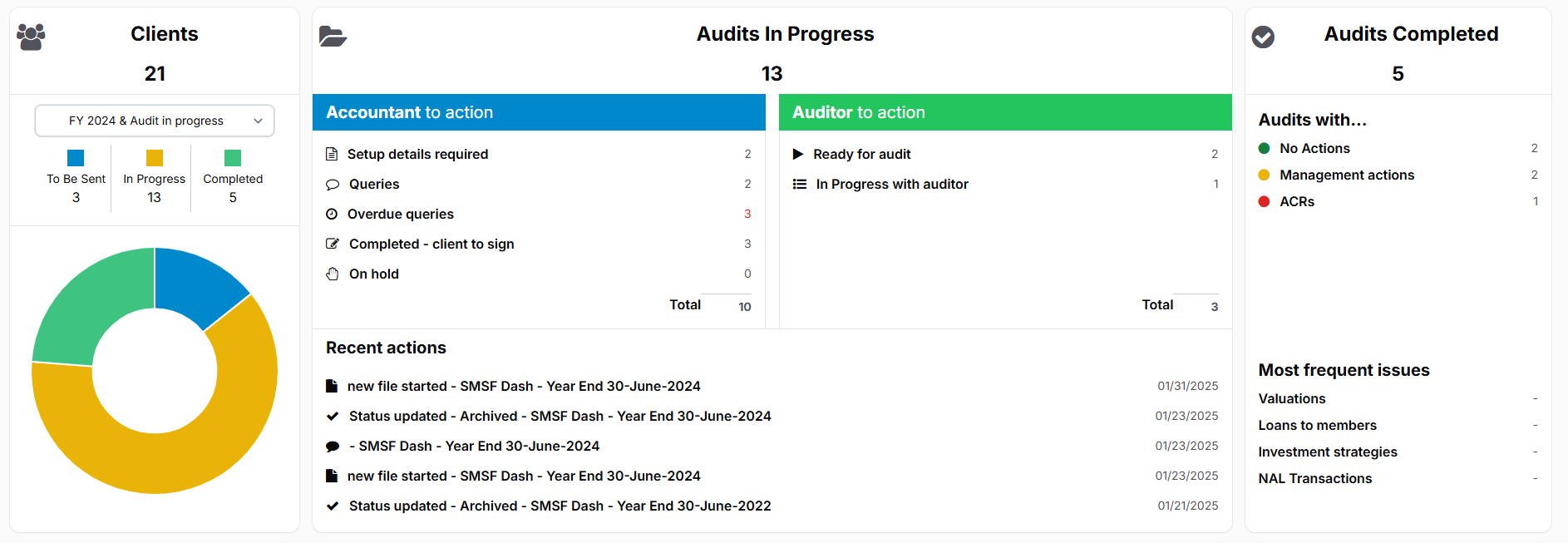Screen dimensions: 1568x543
Task: Click the Audits Completed checkmark icon
Action: [1263, 37]
